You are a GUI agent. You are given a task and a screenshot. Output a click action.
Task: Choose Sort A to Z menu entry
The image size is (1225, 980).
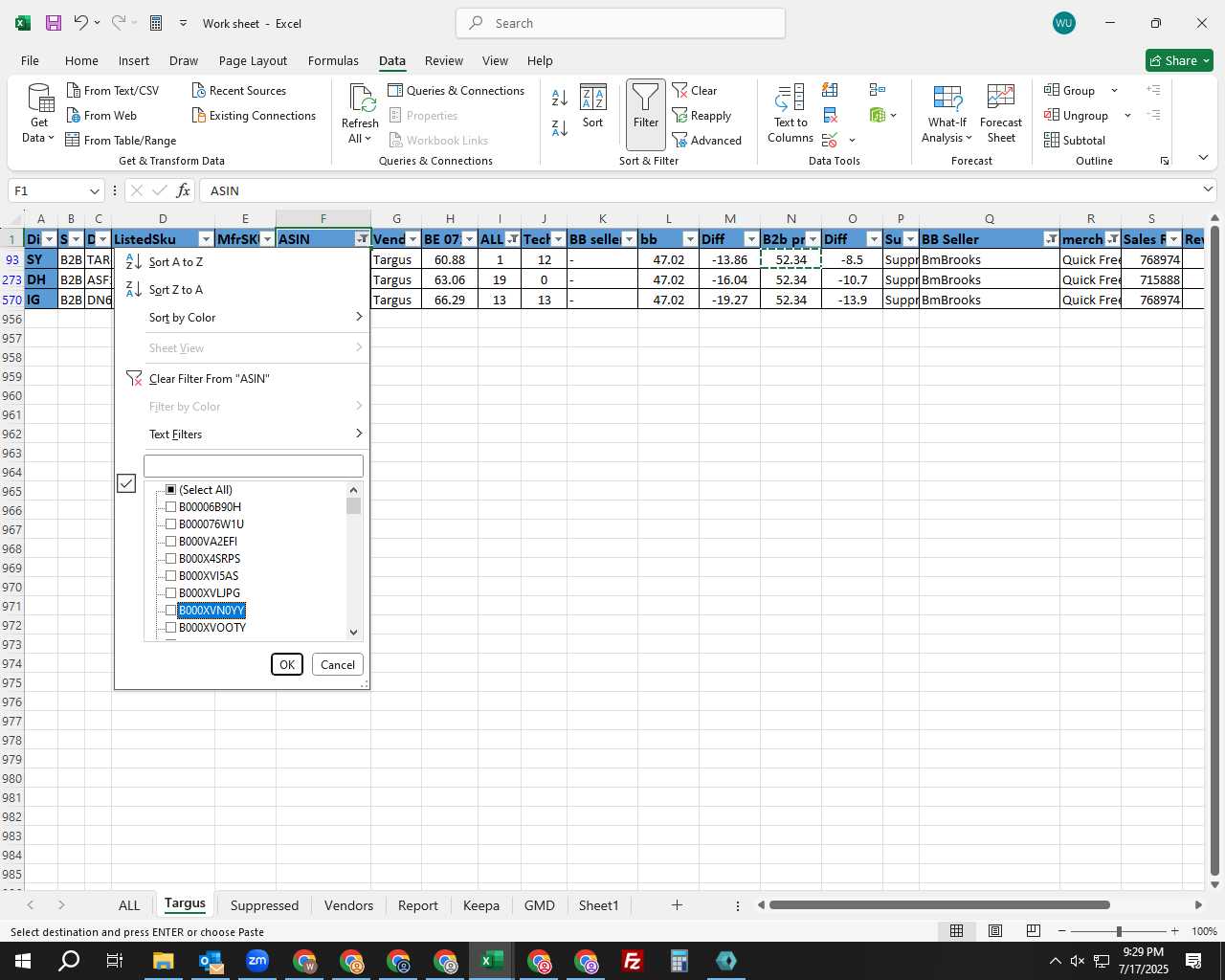(243, 262)
